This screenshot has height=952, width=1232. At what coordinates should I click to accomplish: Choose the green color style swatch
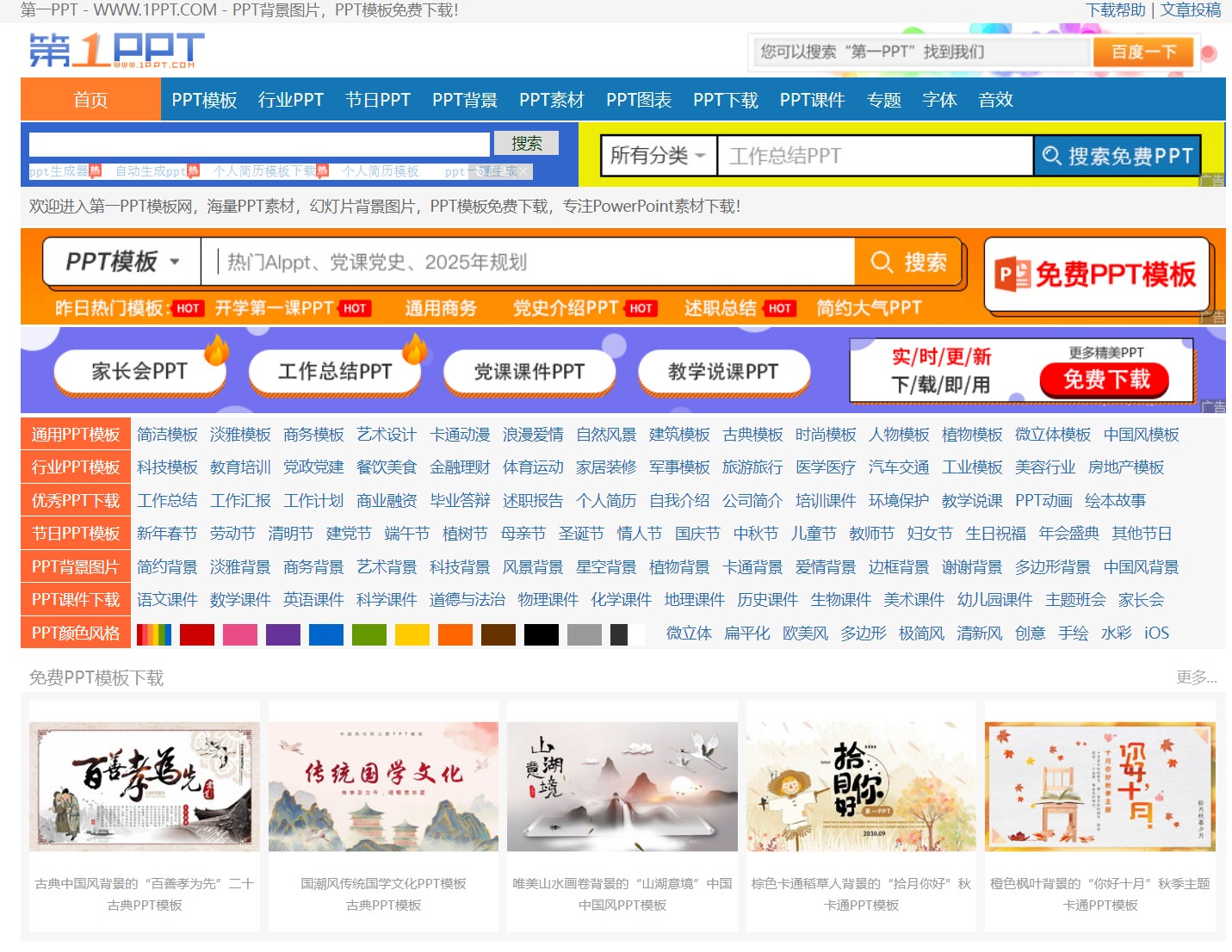[368, 634]
